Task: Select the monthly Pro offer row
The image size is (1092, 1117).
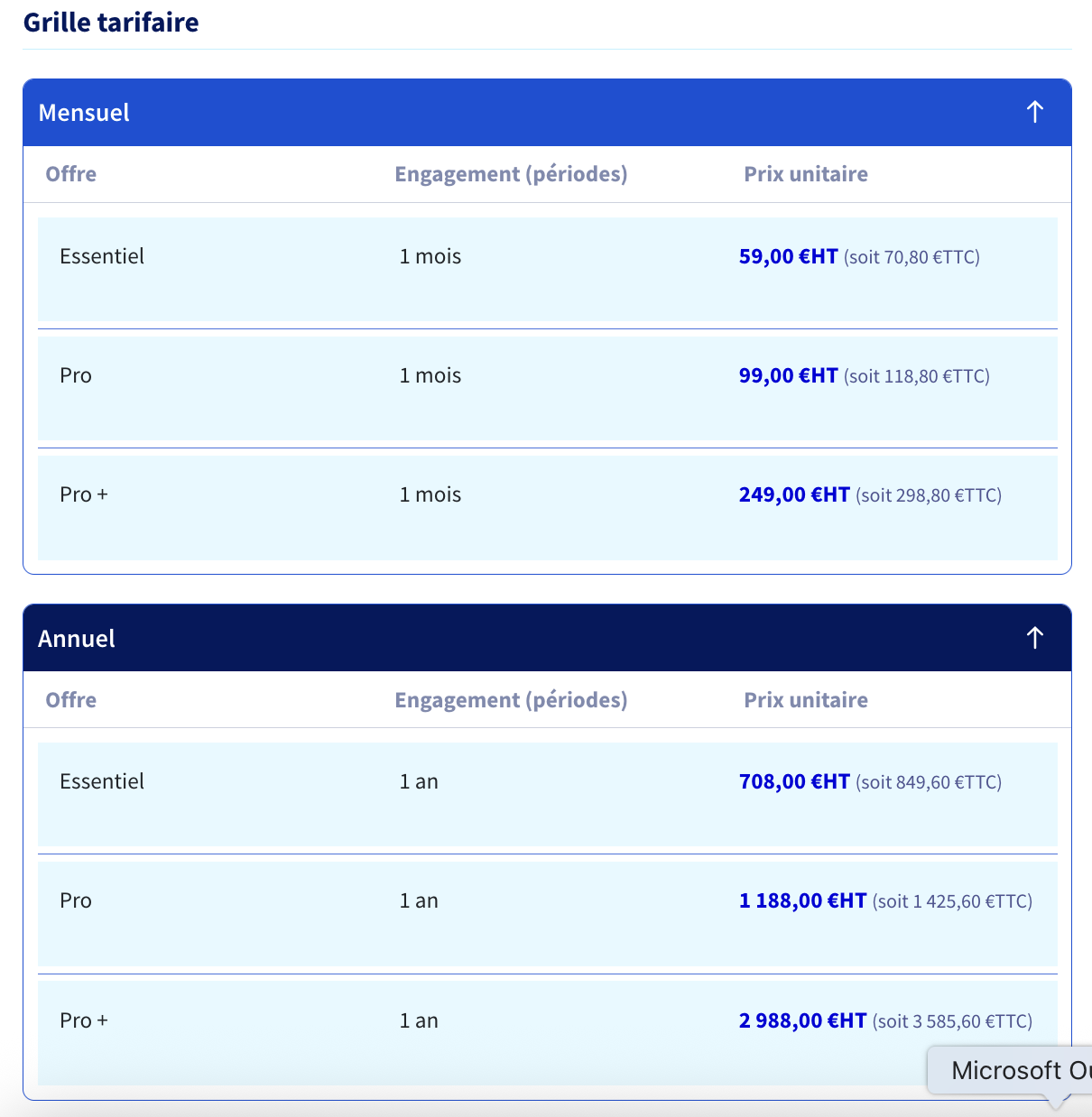Action: (x=548, y=388)
